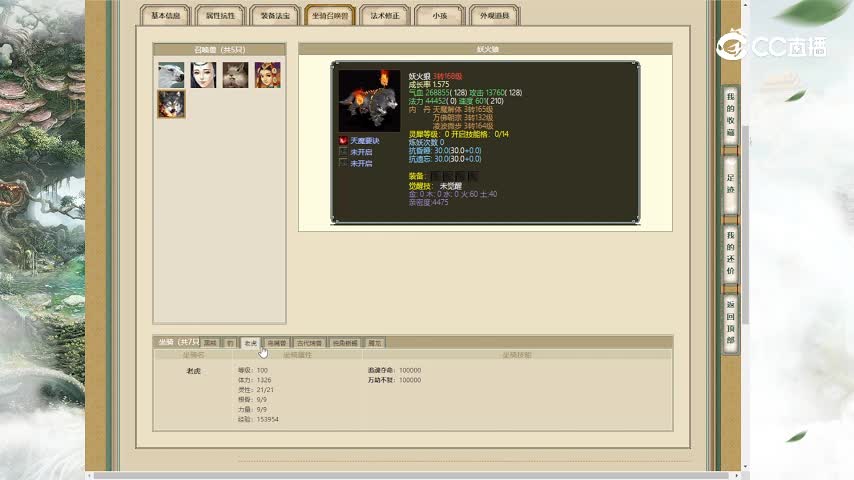Select the fire wolf summon portrait
Screen dimensions: 854x480
click(171, 104)
